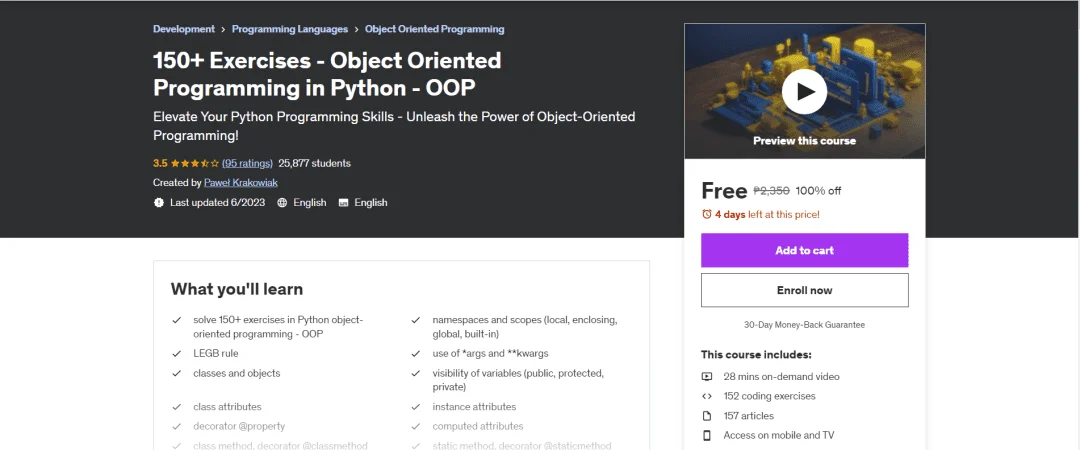Click checkmark beside classes and objects

pos(177,374)
